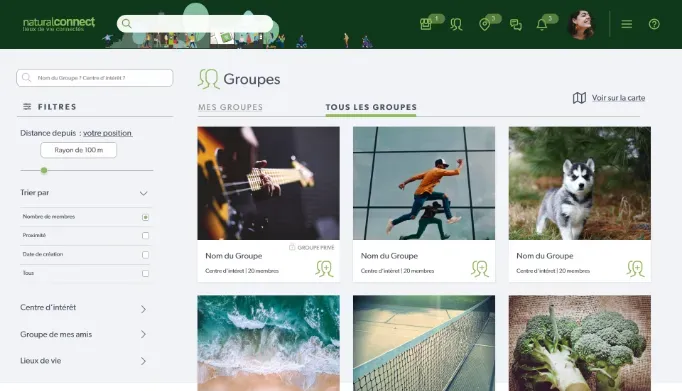Check the Tous sort option
Viewport: 682px width, 391px height.
pyautogui.click(x=145, y=273)
